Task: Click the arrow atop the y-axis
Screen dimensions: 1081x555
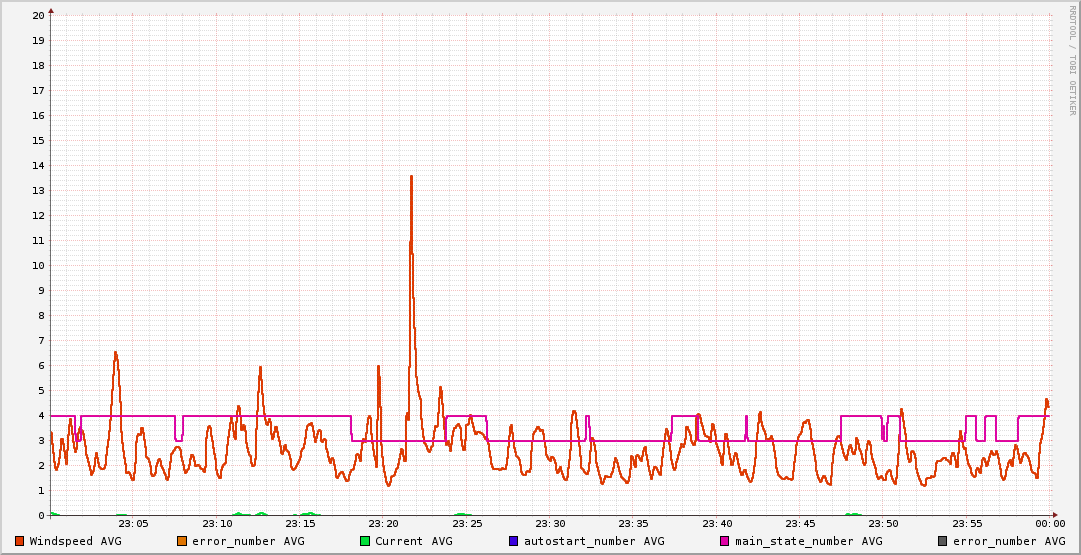Action: [x=50, y=10]
